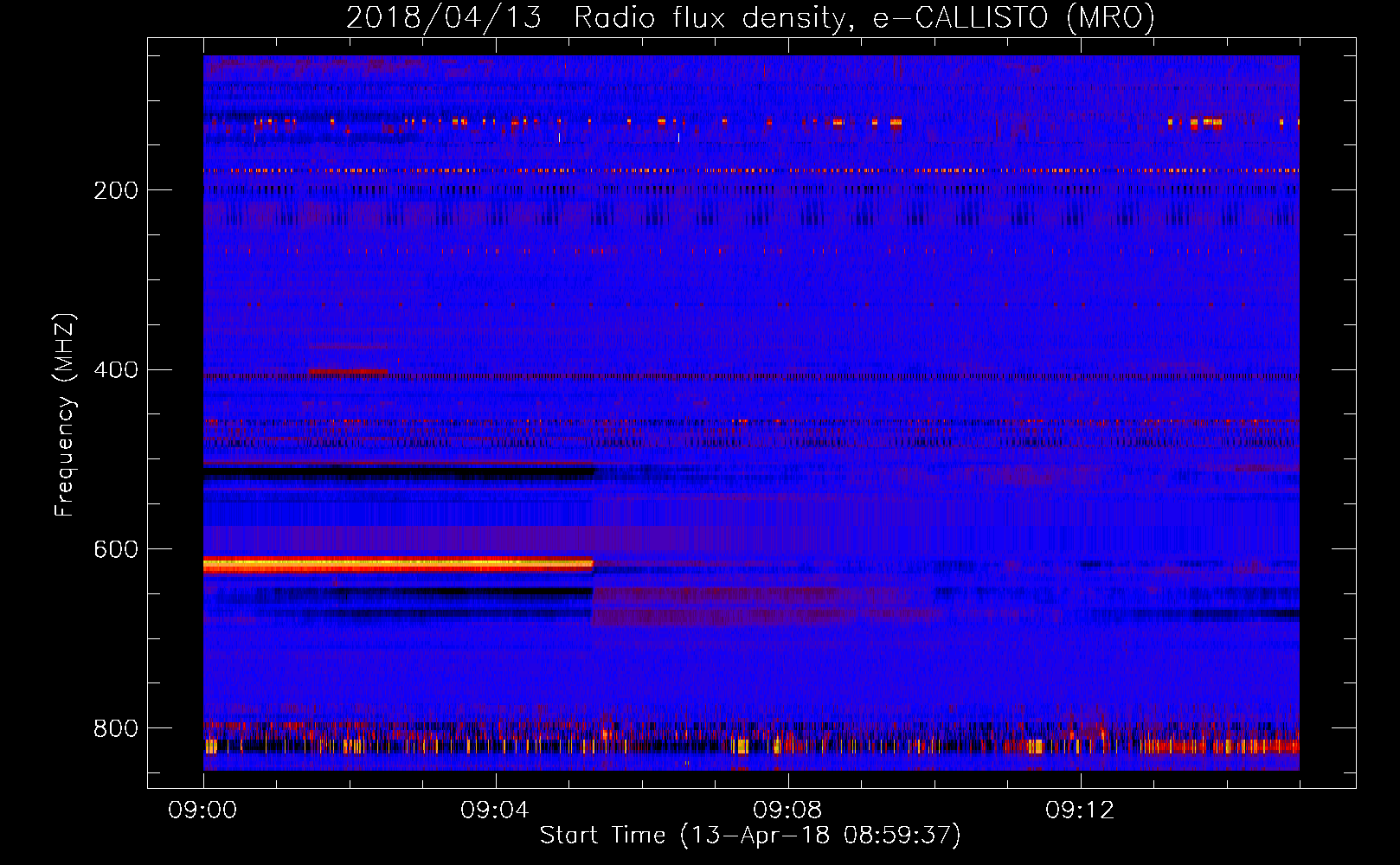Click the '09:00' time tick label
The height and width of the screenshot is (865, 1400).
(x=202, y=811)
